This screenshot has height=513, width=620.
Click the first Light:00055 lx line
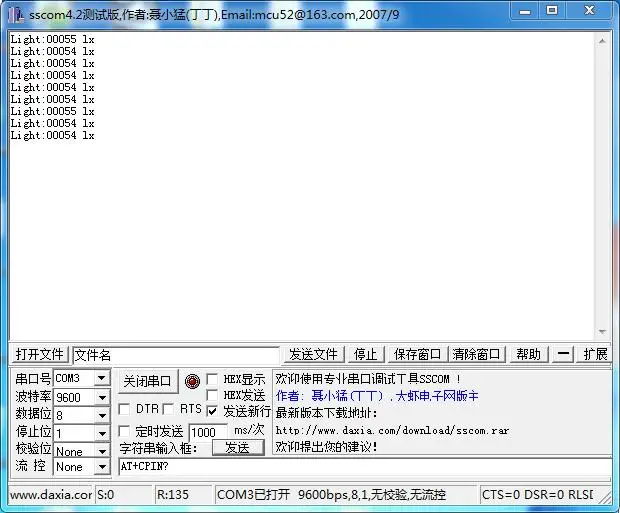[x=52, y=39]
